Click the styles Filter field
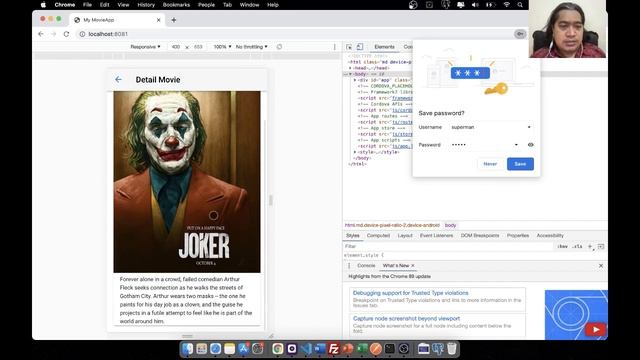This screenshot has height=360, width=640. [449, 247]
